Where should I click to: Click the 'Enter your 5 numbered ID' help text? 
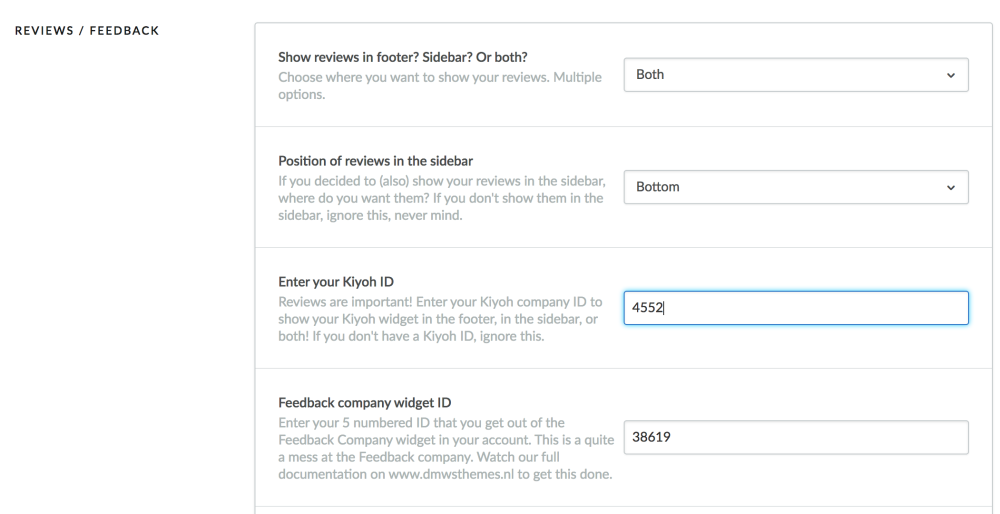pyautogui.click(x=446, y=448)
